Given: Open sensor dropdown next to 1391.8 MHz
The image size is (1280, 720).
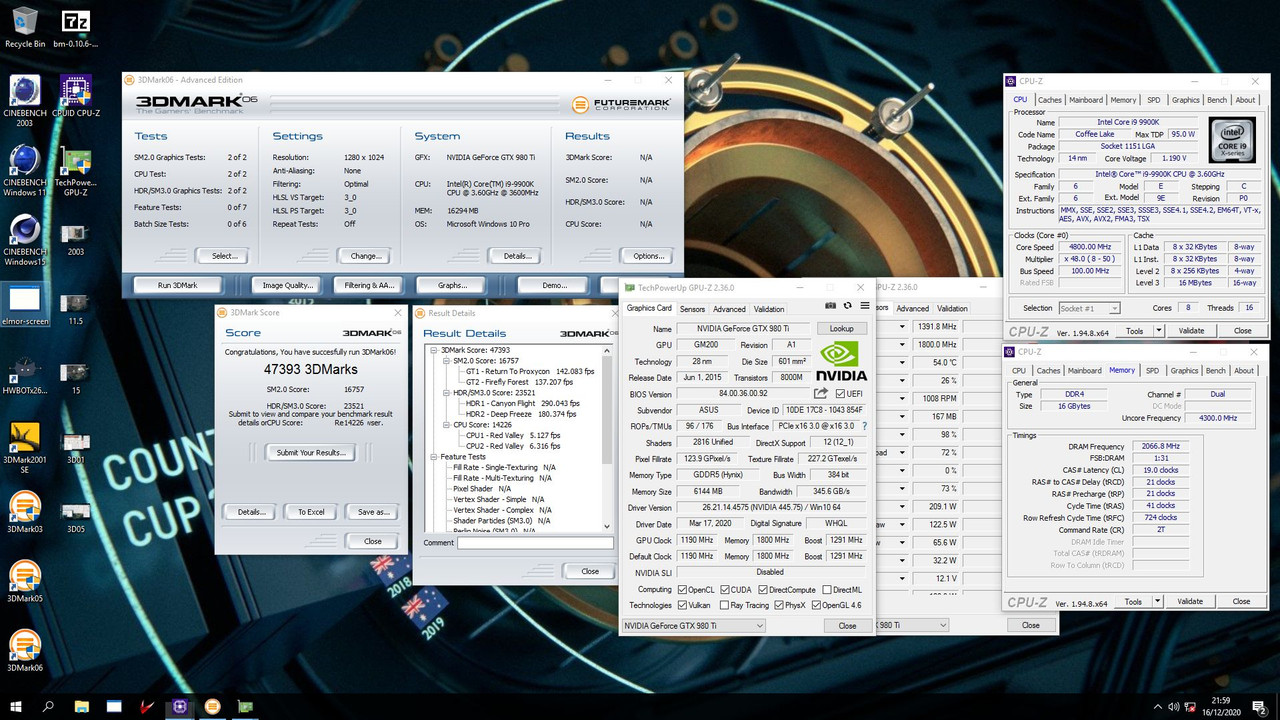Looking at the screenshot, I should (902, 327).
